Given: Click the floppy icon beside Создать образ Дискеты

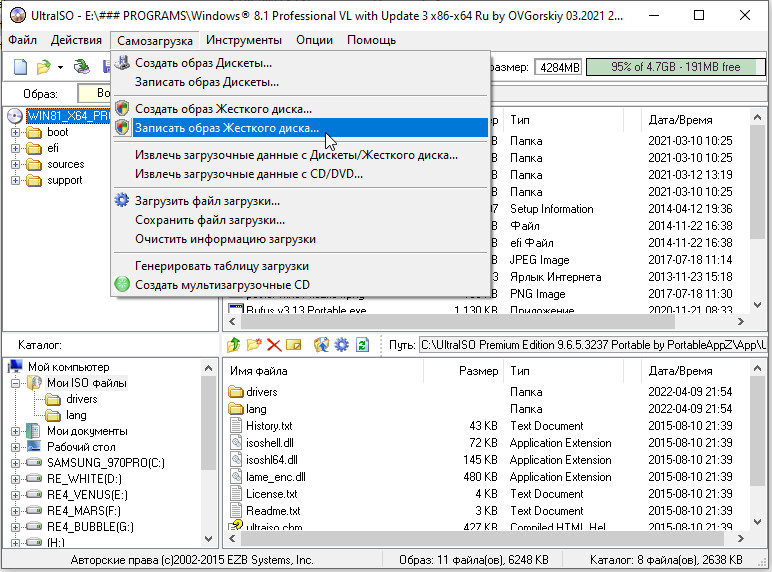Looking at the screenshot, I should pyautogui.click(x=122, y=63).
